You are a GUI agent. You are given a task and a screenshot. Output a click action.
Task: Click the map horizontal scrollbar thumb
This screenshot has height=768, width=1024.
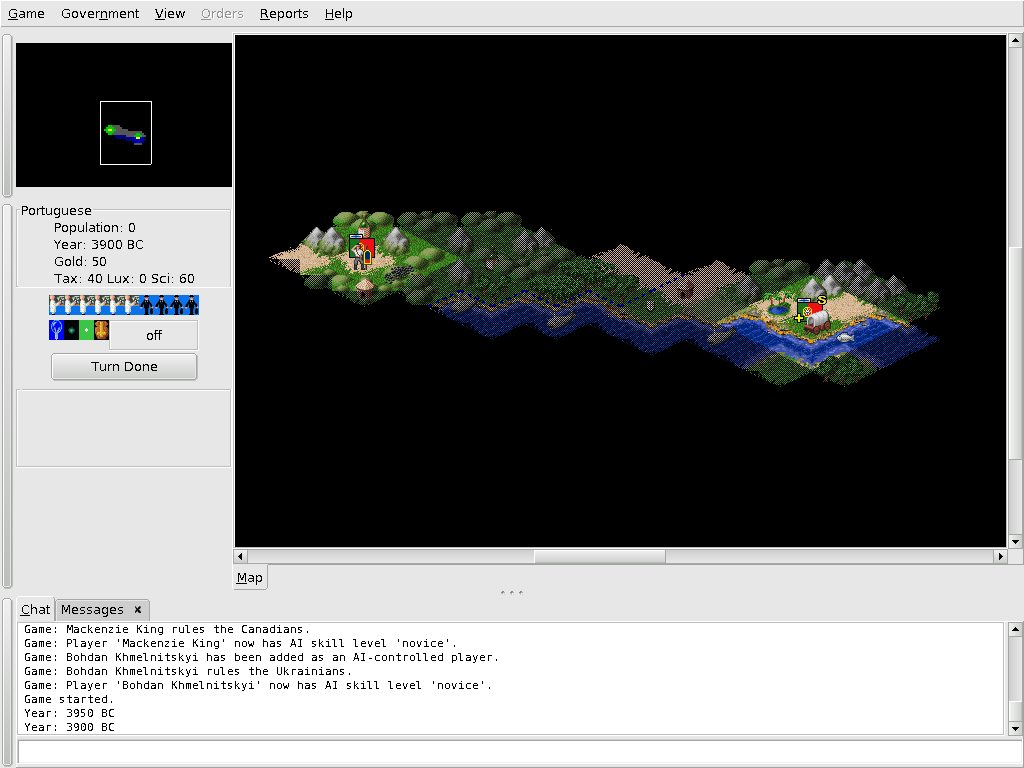pos(600,556)
